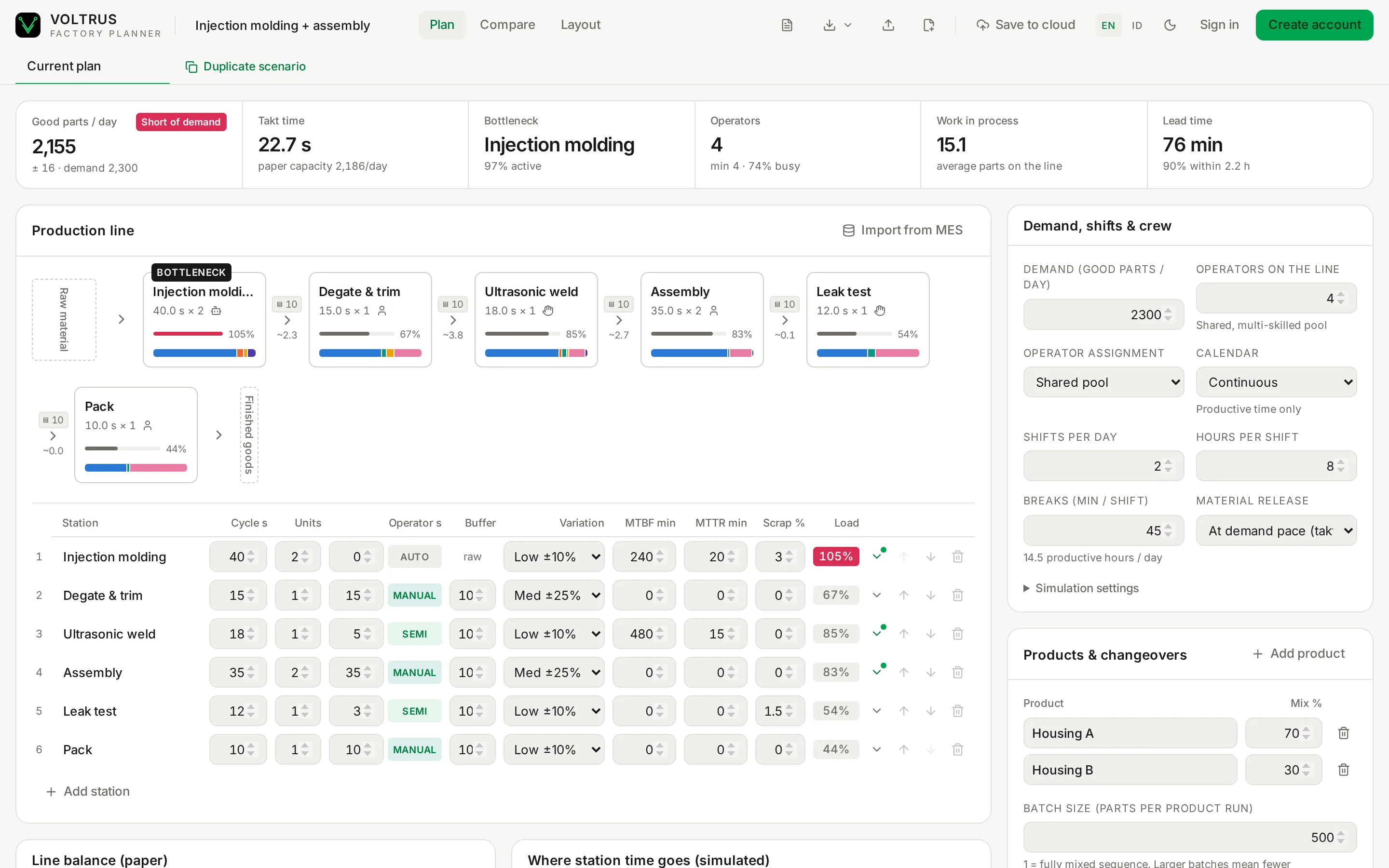Move Pack station up with arrow

903,749
